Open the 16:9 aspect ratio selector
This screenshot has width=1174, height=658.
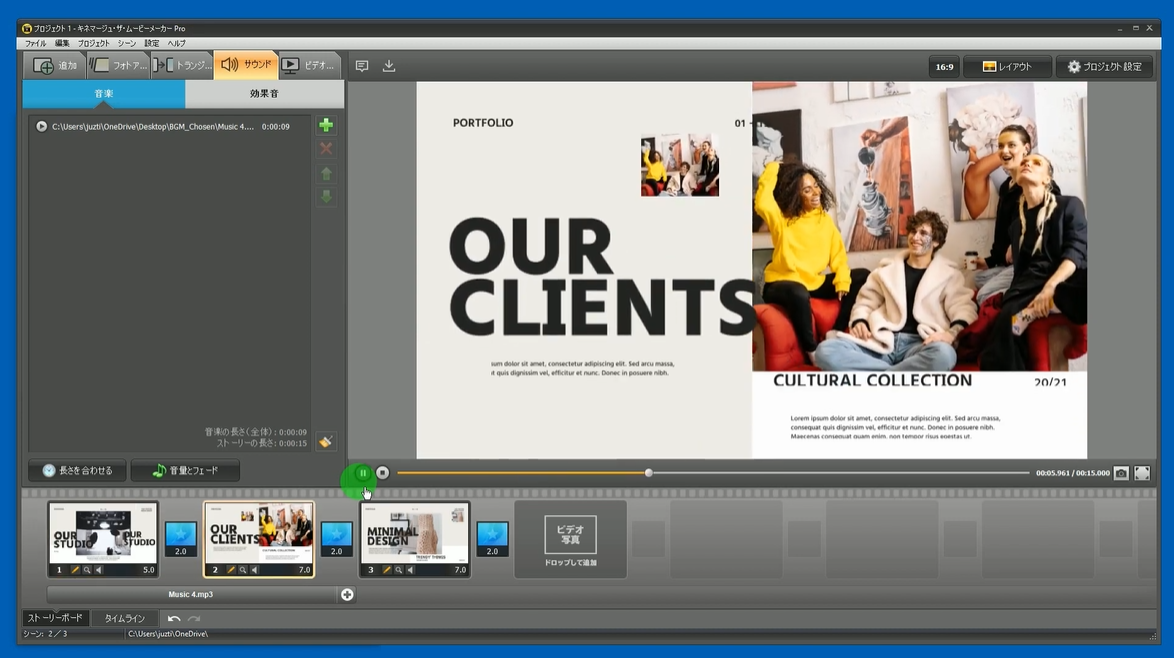coord(944,67)
